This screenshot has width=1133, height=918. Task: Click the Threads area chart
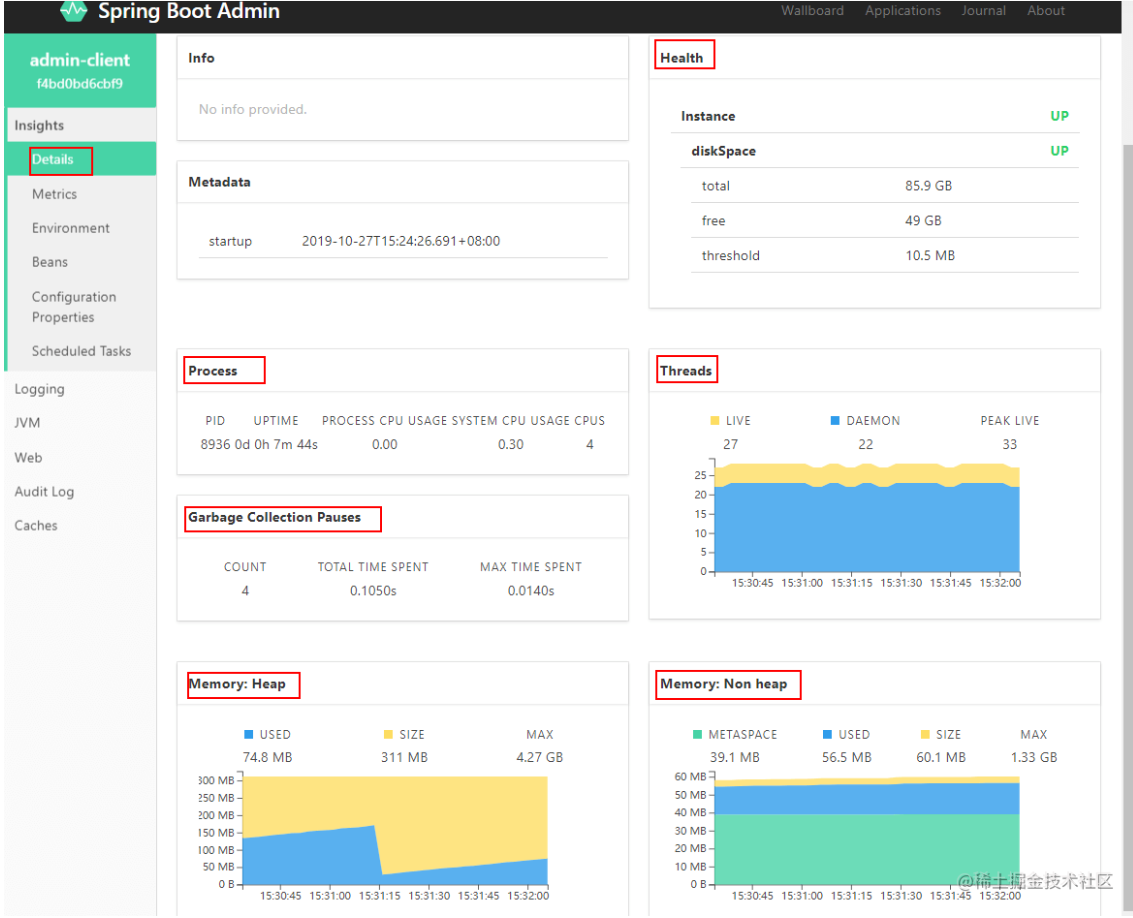pos(866,518)
